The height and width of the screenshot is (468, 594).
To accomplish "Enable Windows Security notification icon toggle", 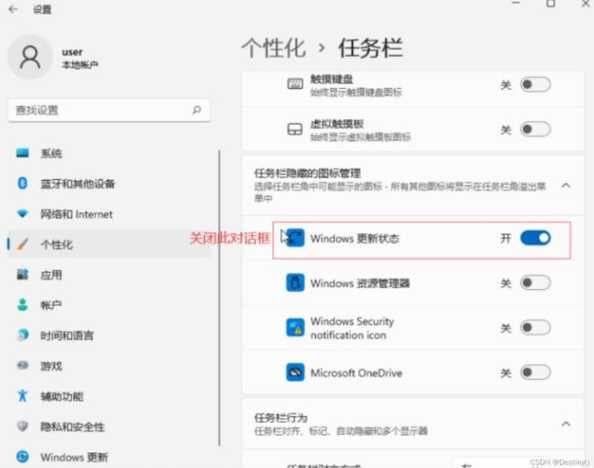I will click(535, 328).
